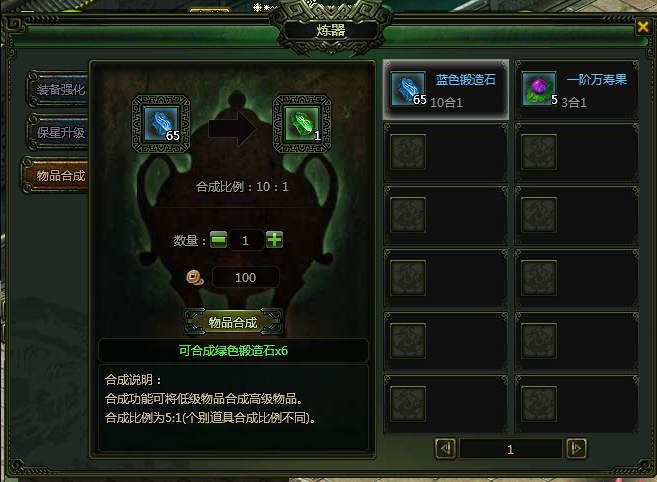
Task: Switch to the 保星升级 tab
Action: coord(57,132)
